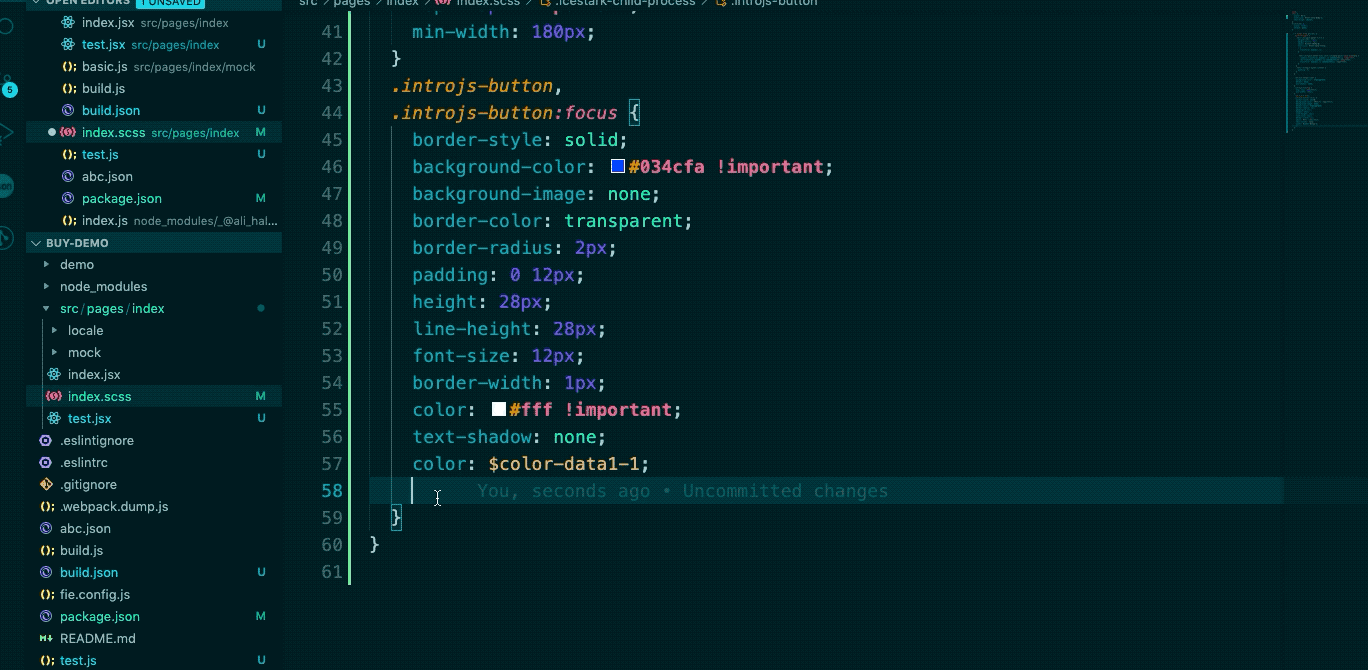
Task: Open the #034cfa background color swatch
Action: coord(618,167)
